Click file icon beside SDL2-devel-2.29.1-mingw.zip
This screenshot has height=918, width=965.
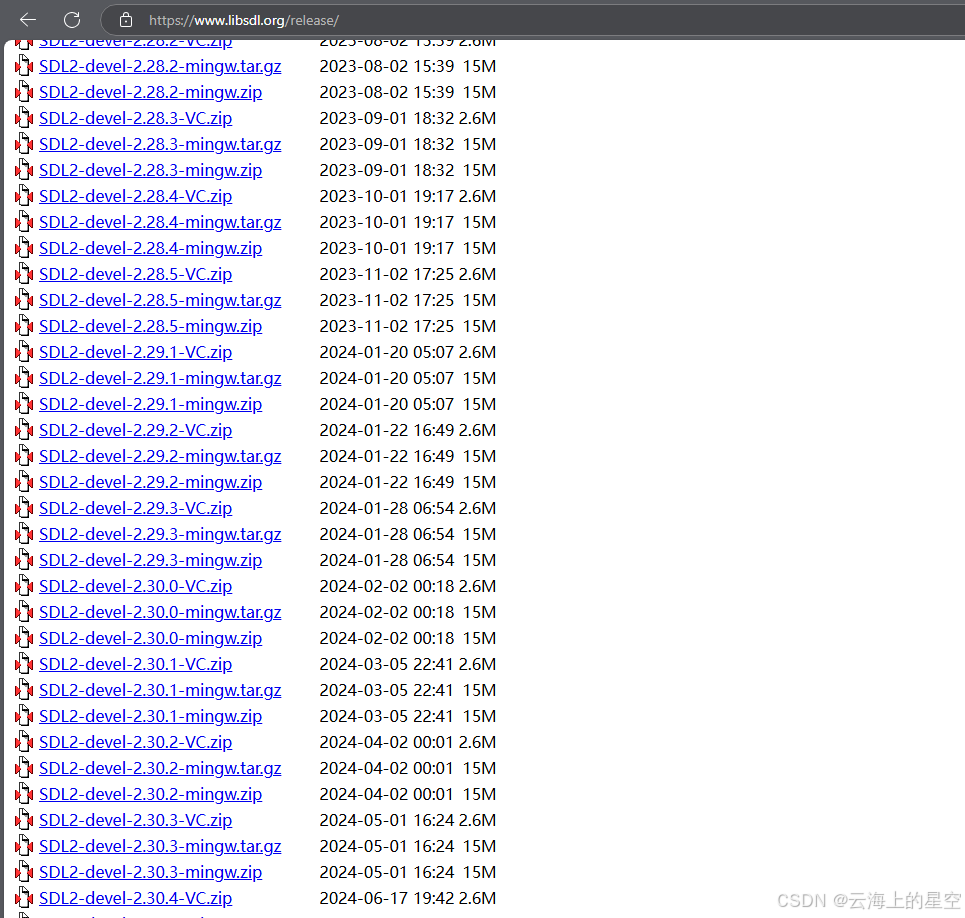[x=24, y=403]
